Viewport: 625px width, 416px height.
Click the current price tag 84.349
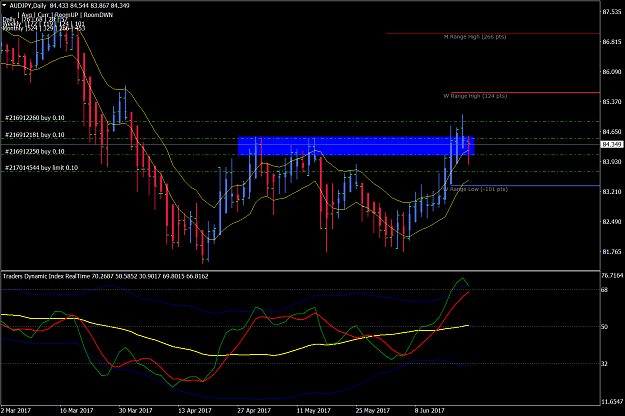[x=612, y=144]
